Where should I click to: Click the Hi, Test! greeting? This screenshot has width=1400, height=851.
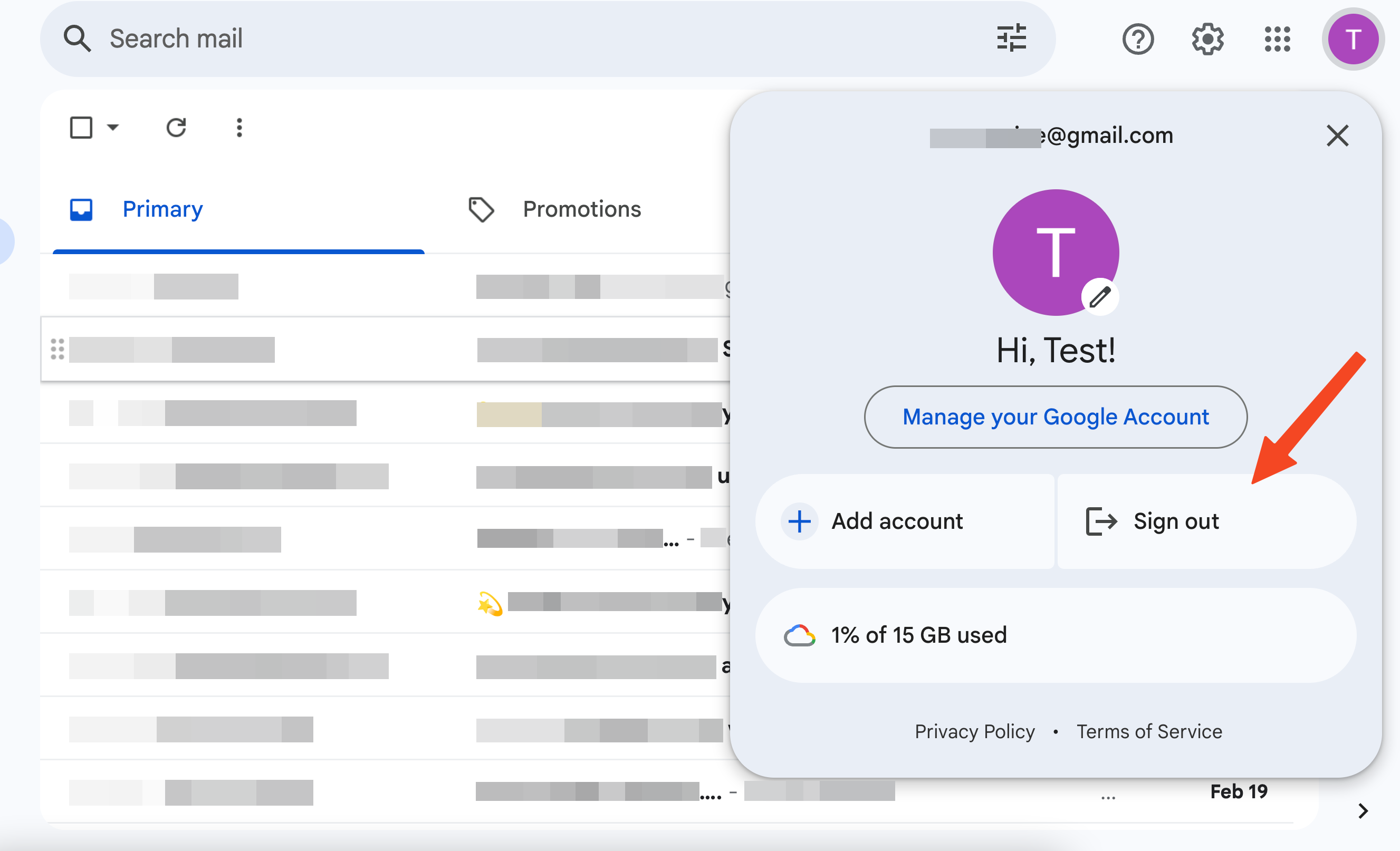(1056, 350)
